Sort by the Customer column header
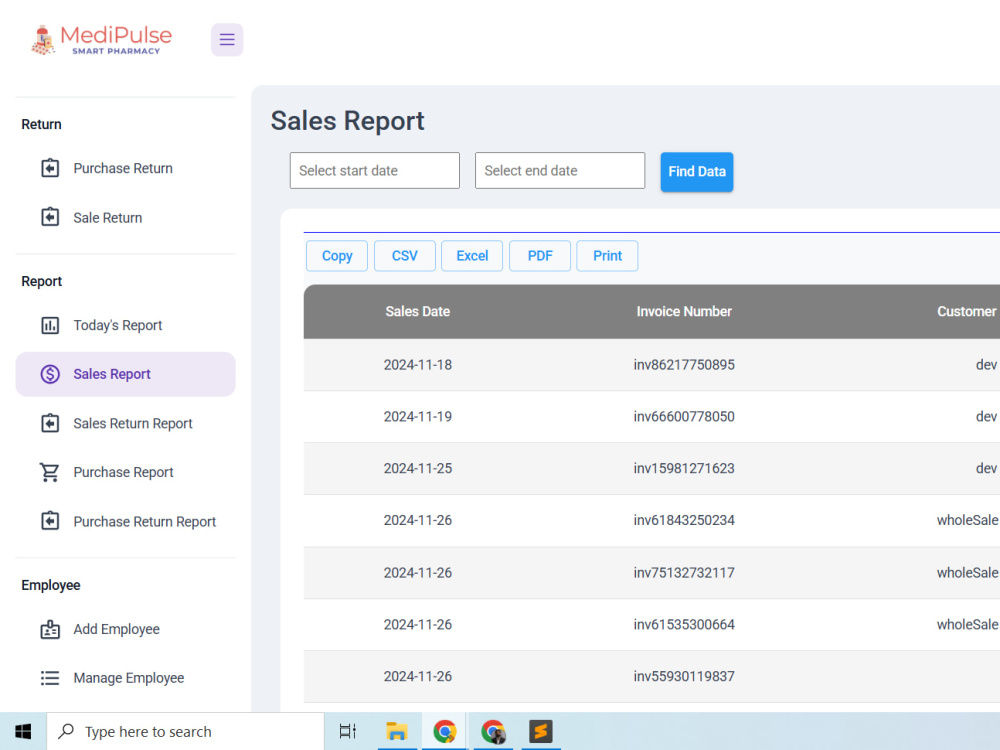This screenshot has width=1000, height=750. pyautogui.click(x=967, y=311)
